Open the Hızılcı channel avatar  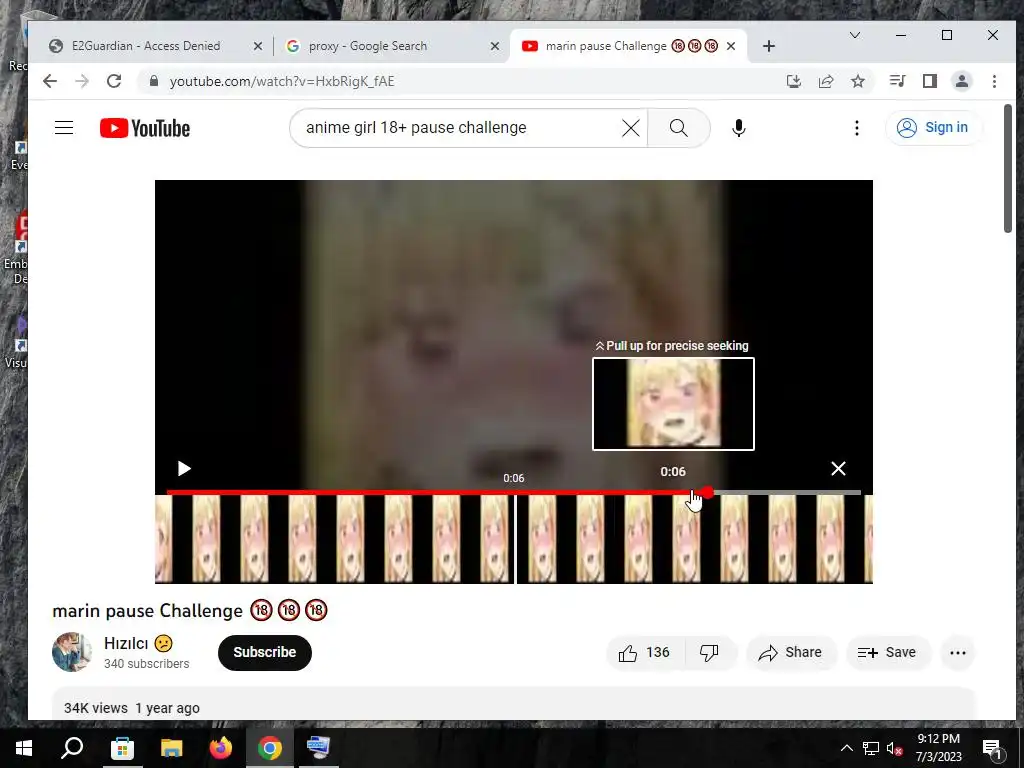[x=72, y=652]
